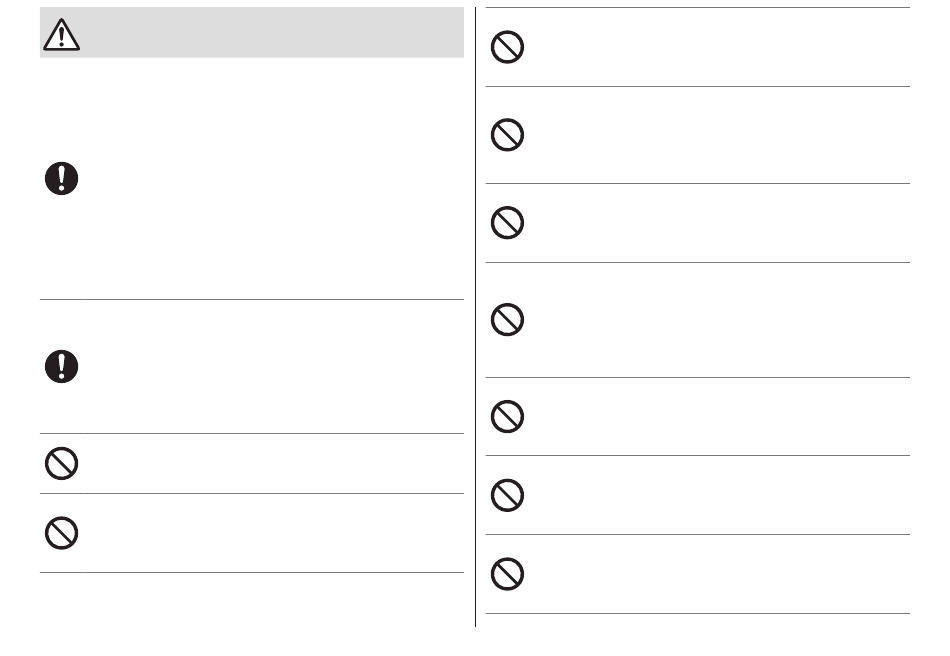Select the fifth prohibition icon in right column
This screenshot has height=656, width=950.
(508, 417)
